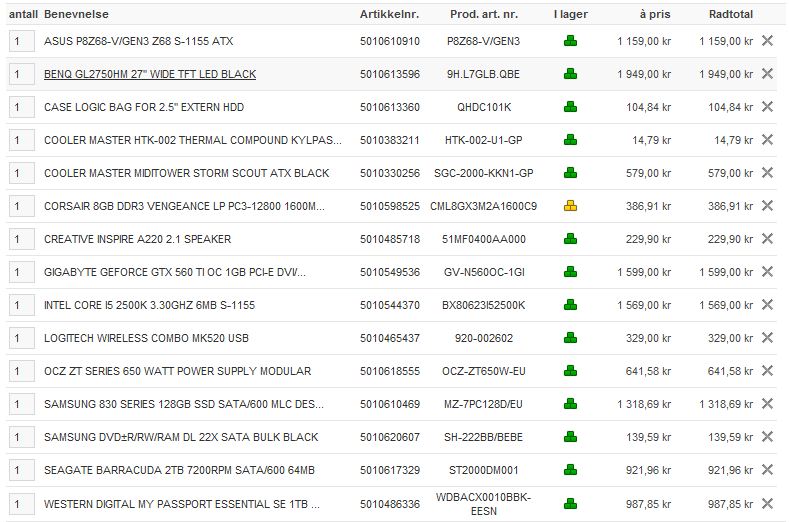Click the Radtotal column header

click(731, 14)
